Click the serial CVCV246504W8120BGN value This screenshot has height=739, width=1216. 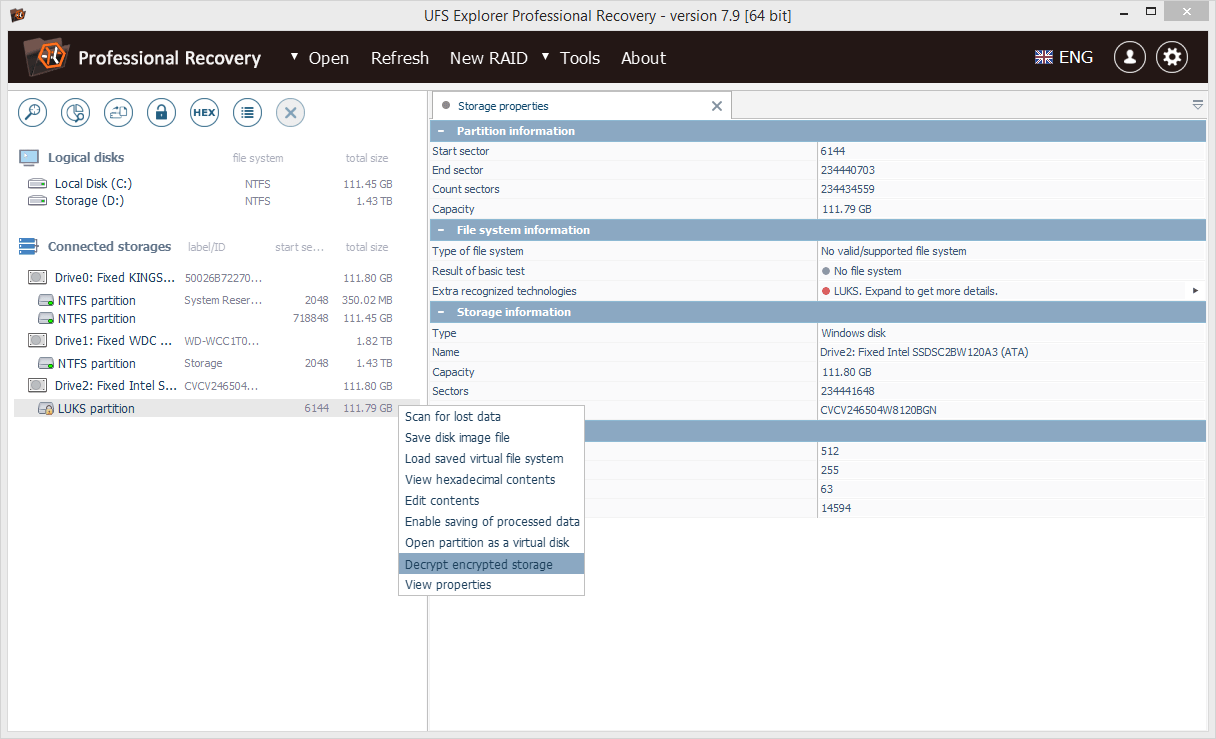879,410
